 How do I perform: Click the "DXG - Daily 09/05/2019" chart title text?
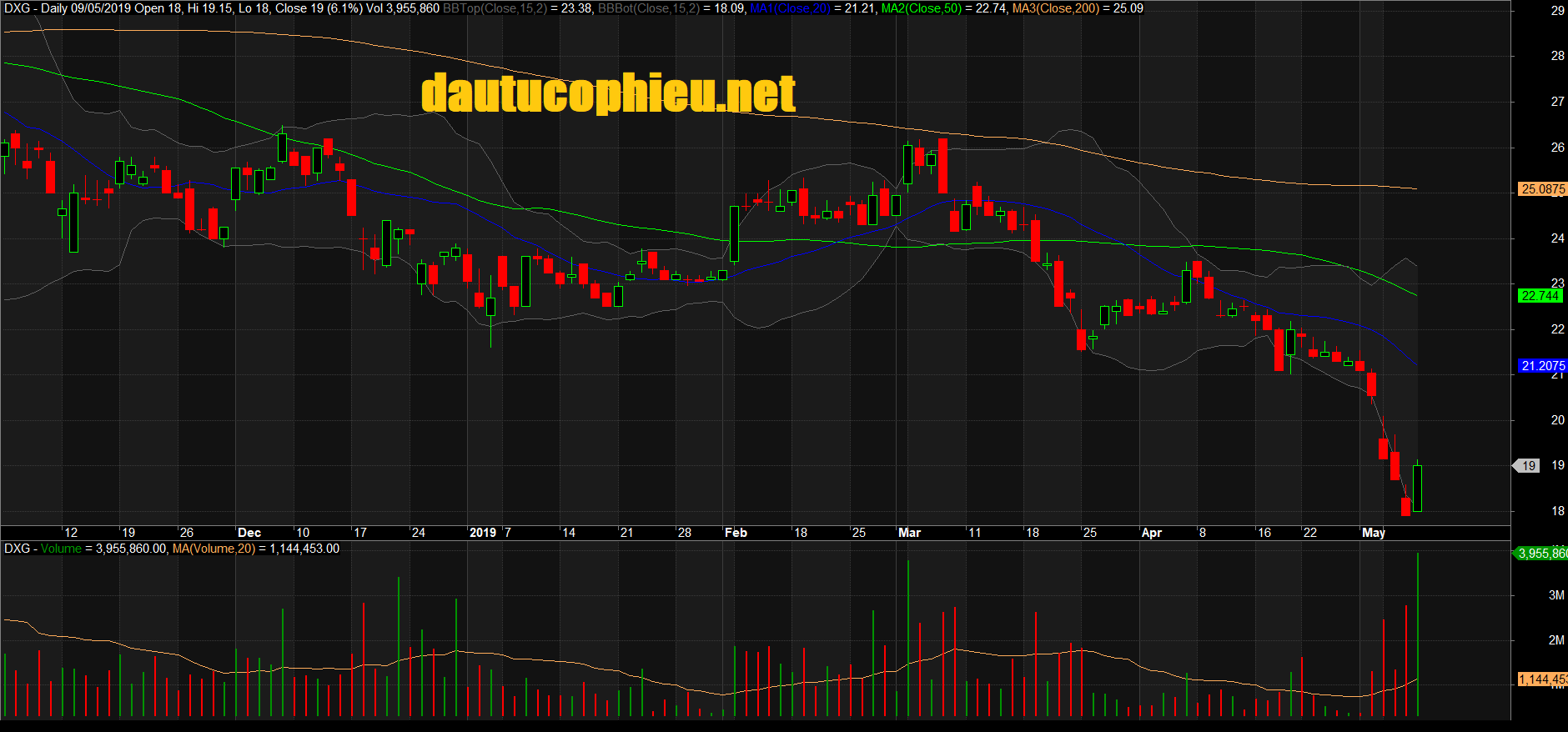click(67, 8)
